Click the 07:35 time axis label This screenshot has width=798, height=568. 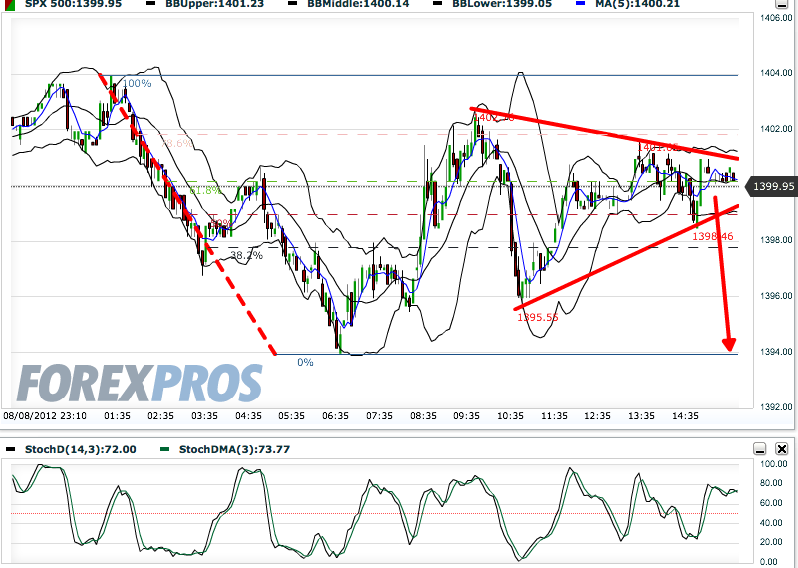pos(379,416)
